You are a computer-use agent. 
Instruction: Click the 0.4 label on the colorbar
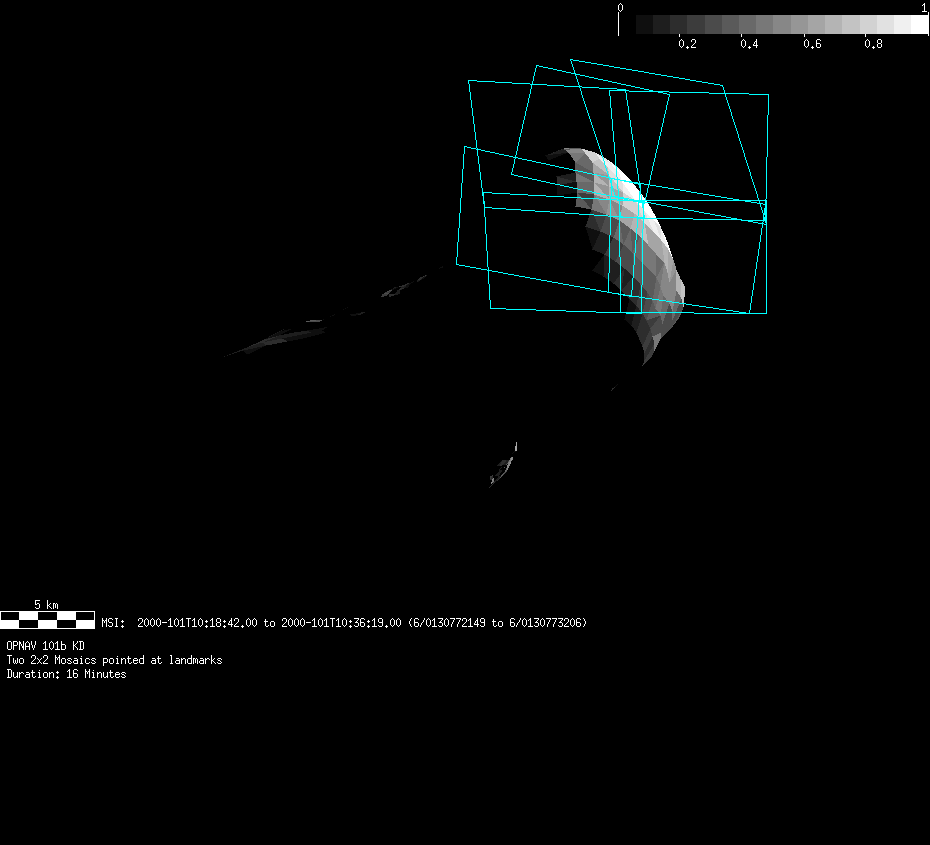click(749, 44)
